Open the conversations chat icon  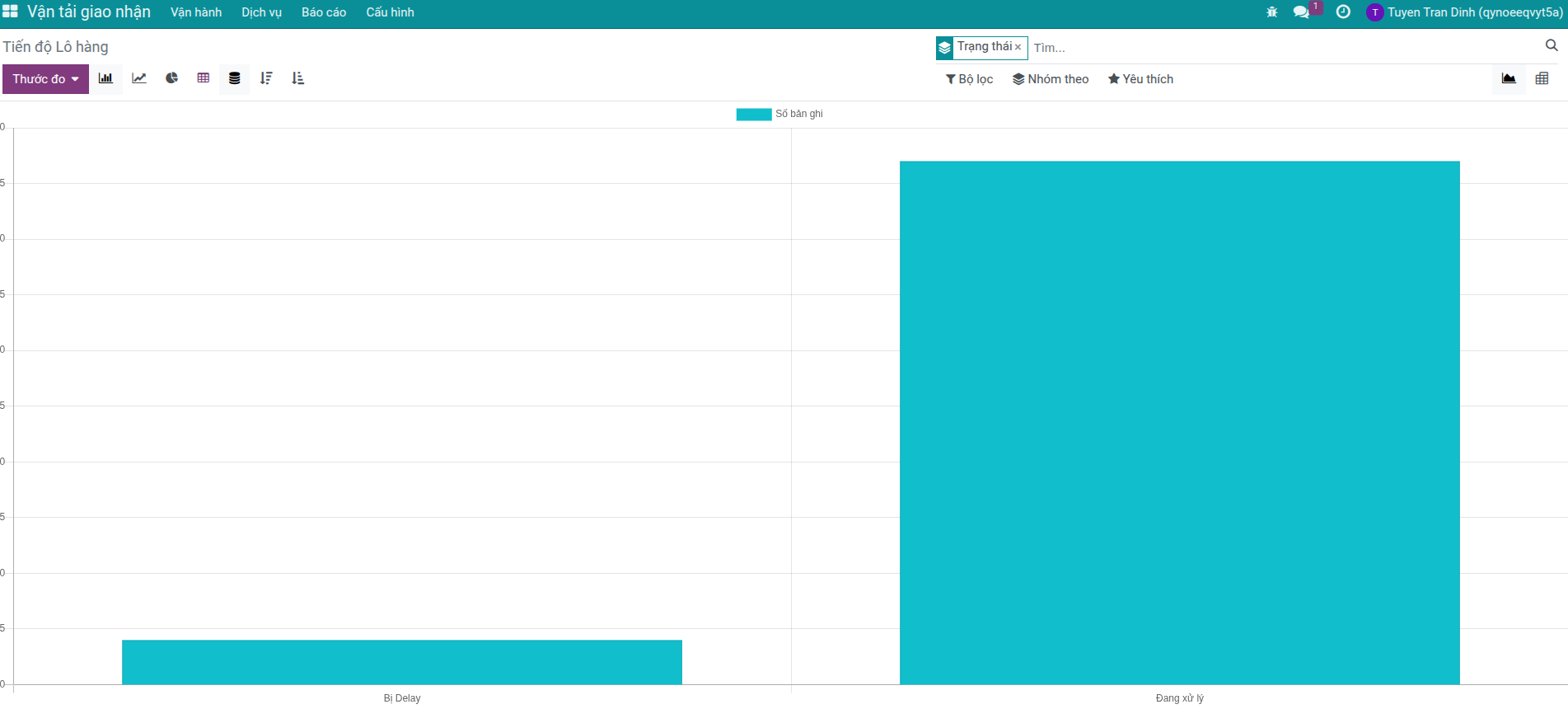[x=1301, y=12]
